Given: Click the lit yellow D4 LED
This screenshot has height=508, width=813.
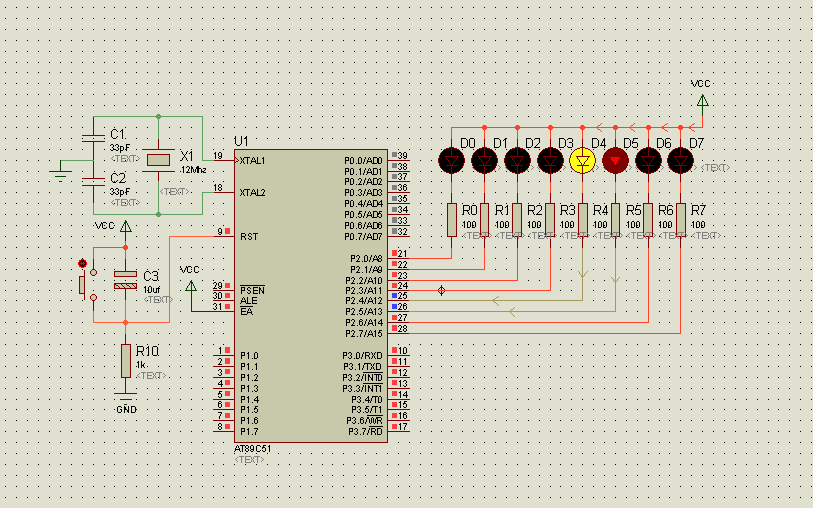Looking at the screenshot, I should (582, 161).
